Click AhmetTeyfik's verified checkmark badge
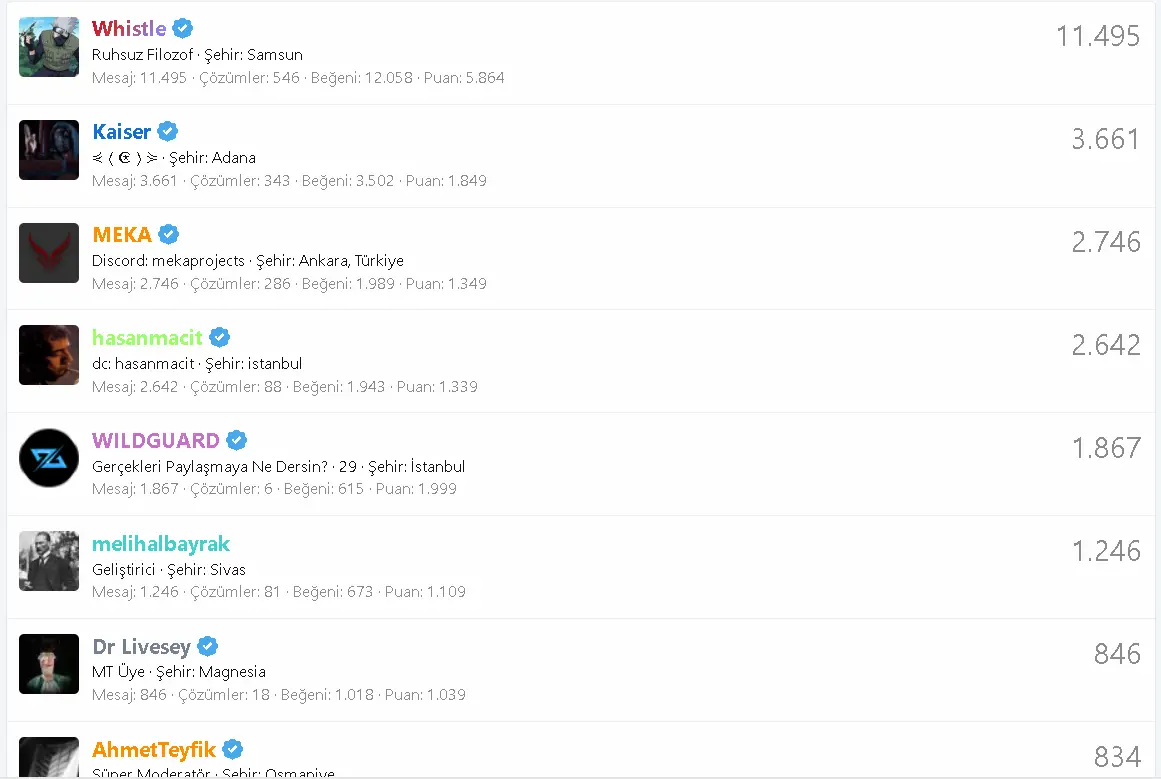The image size is (1161, 779). (x=233, y=749)
